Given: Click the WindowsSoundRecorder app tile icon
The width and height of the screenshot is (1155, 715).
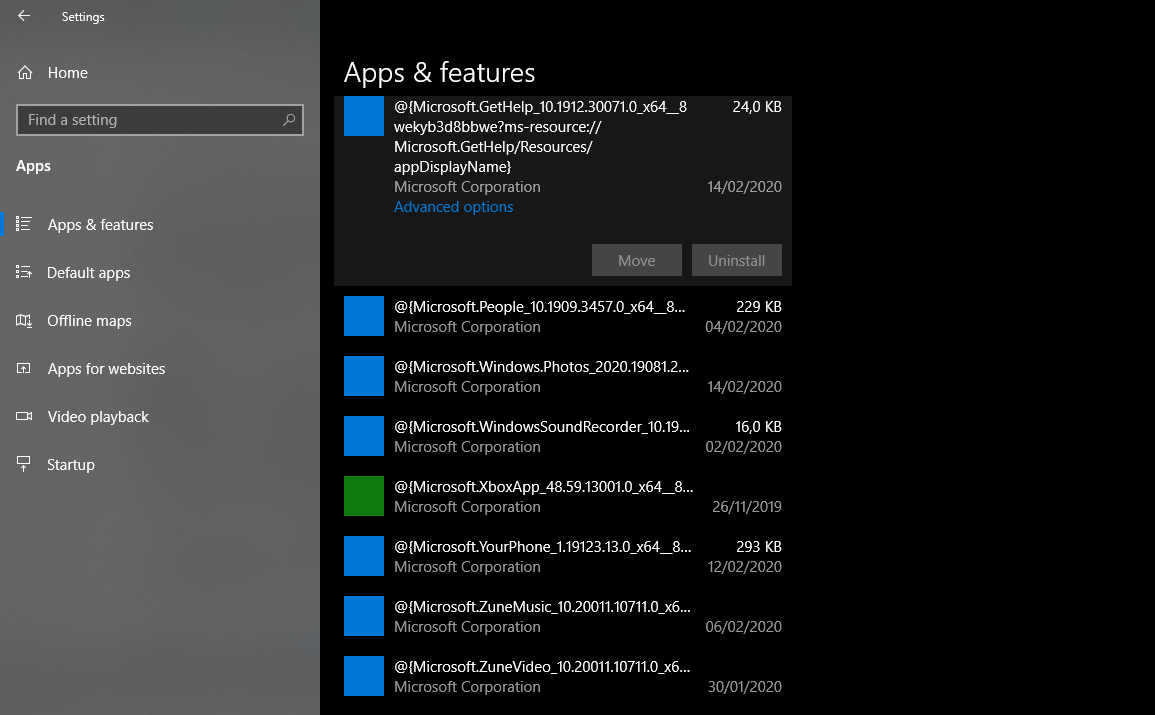Looking at the screenshot, I should pyautogui.click(x=364, y=436).
